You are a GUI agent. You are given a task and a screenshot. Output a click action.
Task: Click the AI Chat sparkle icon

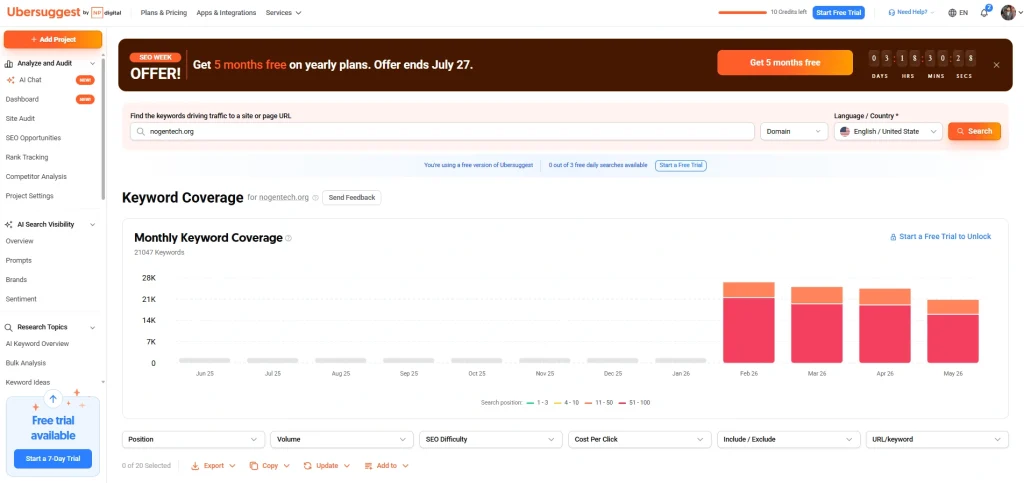(x=10, y=80)
